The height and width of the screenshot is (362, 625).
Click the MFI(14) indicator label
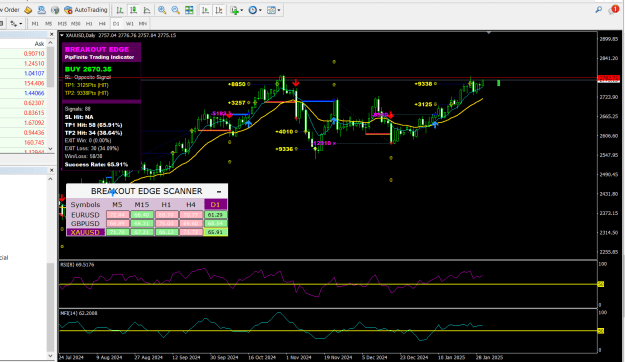[x=79, y=313]
